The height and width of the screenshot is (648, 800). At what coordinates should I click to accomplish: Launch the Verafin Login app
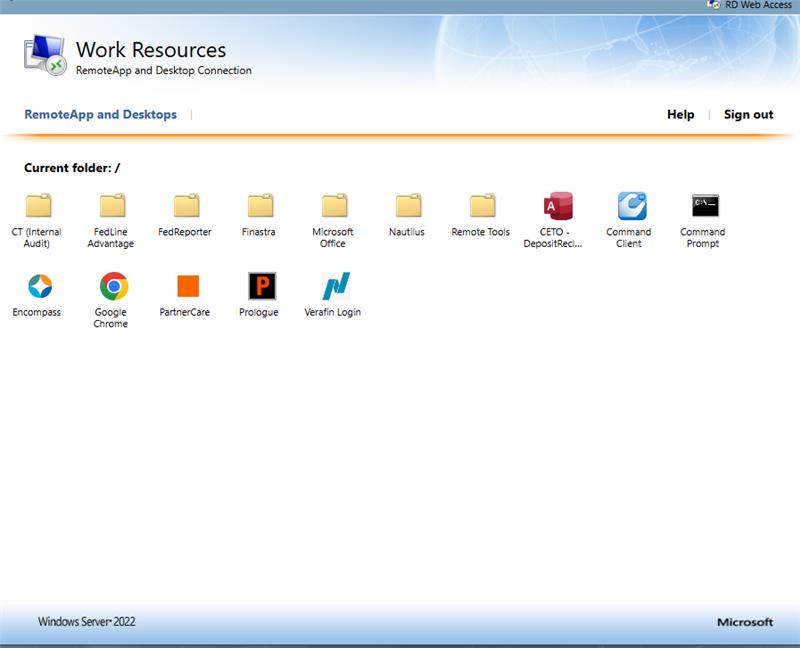336,286
